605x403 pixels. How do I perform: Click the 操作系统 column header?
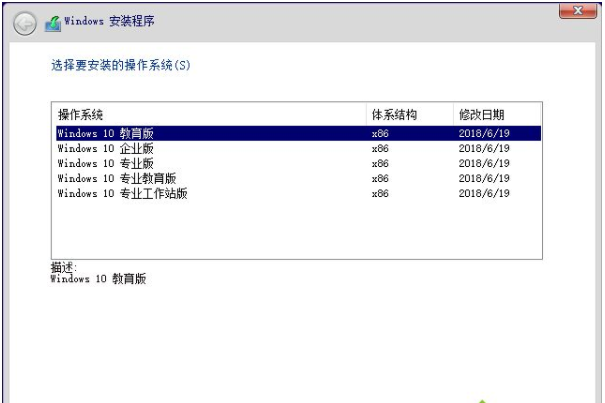(209, 114)
